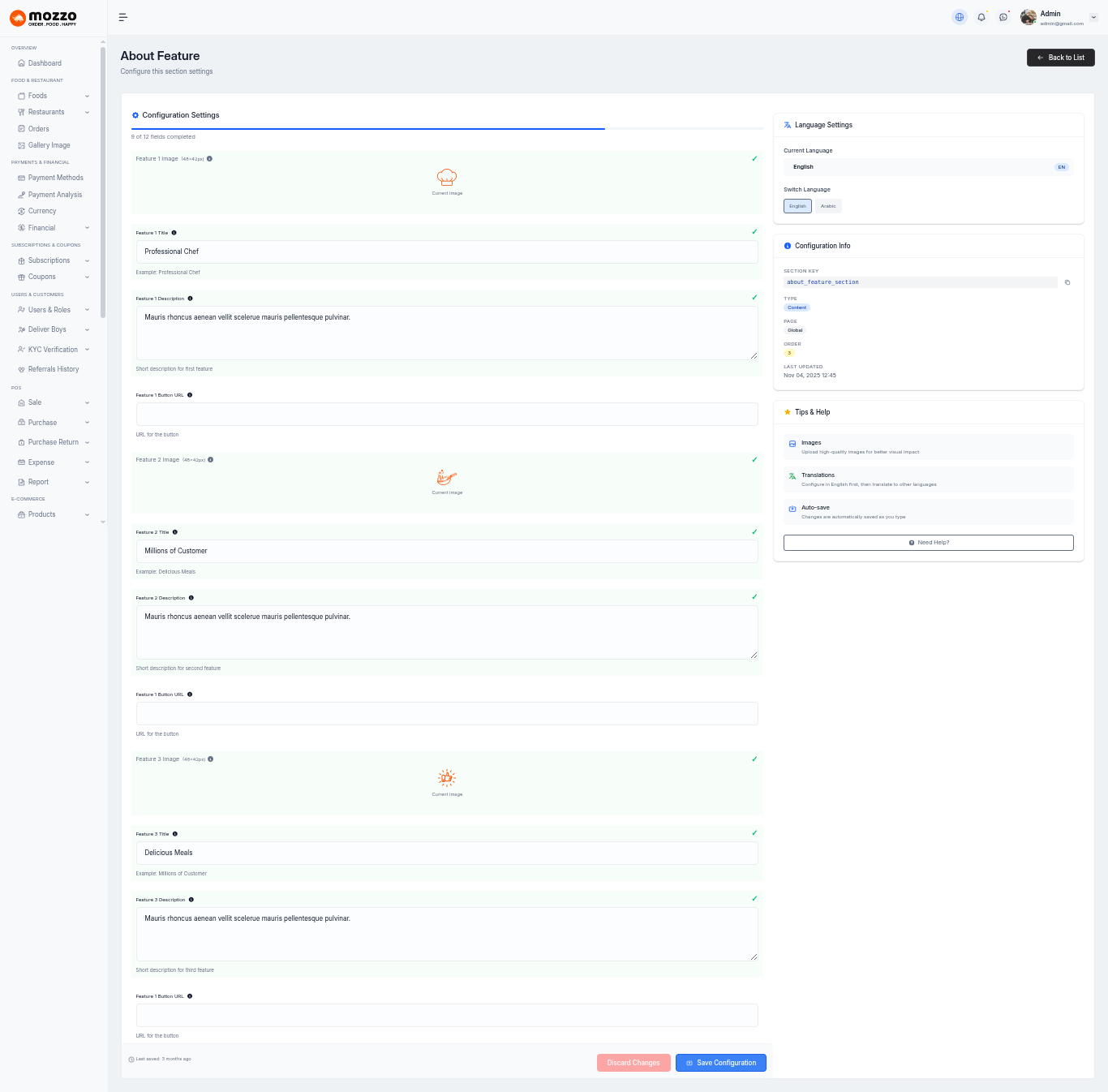Click the globe language icon in header
The height and width of the screenshot is (1092, 1108).
point(960,17)
